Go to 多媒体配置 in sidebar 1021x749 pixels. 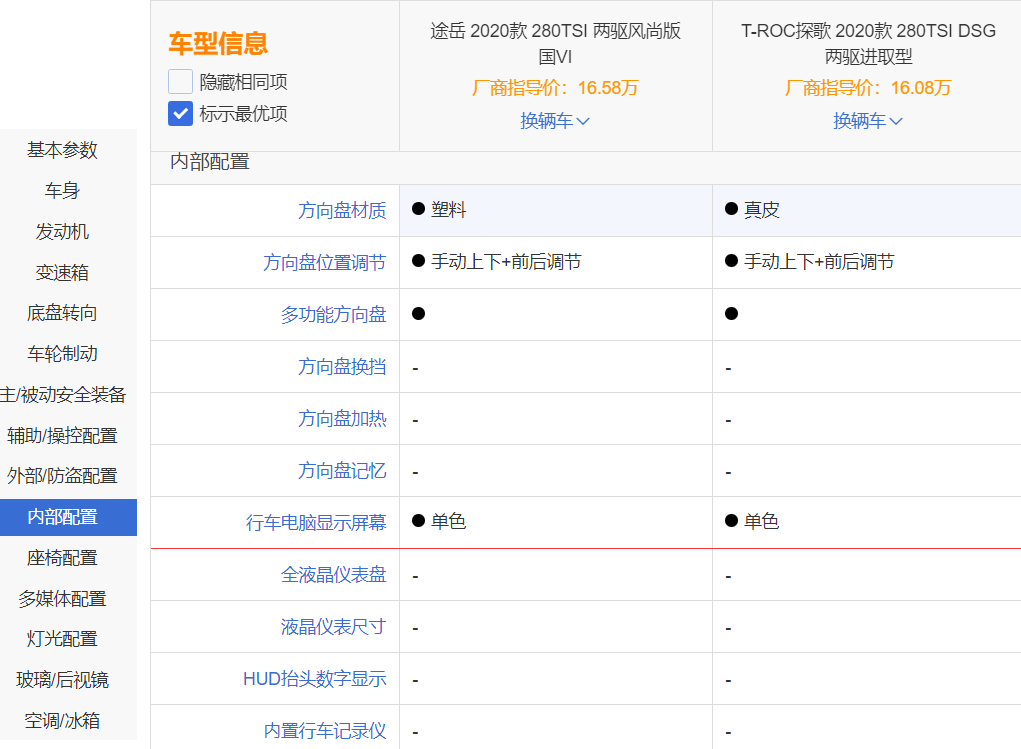62,599
